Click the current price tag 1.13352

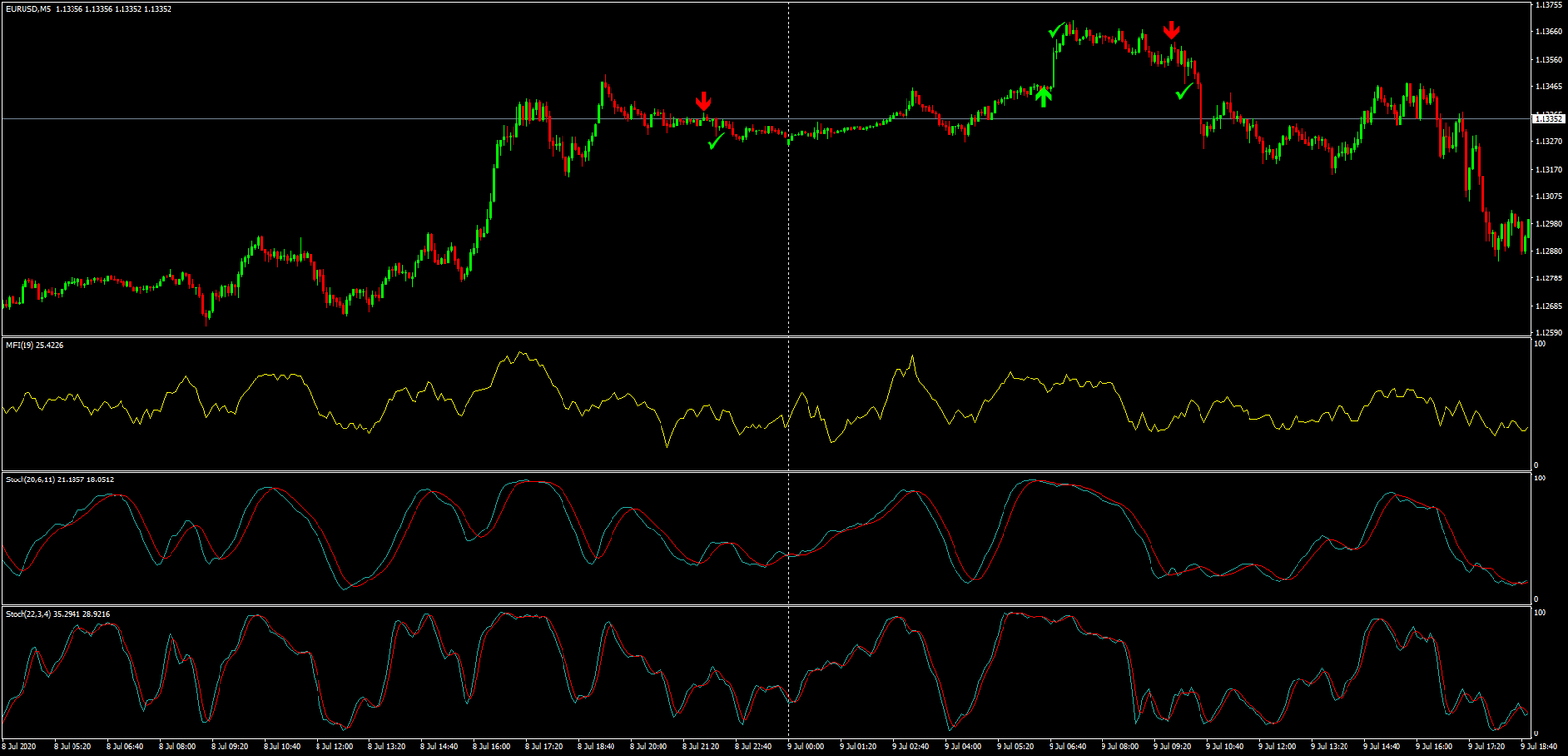tap(1548, 119)
